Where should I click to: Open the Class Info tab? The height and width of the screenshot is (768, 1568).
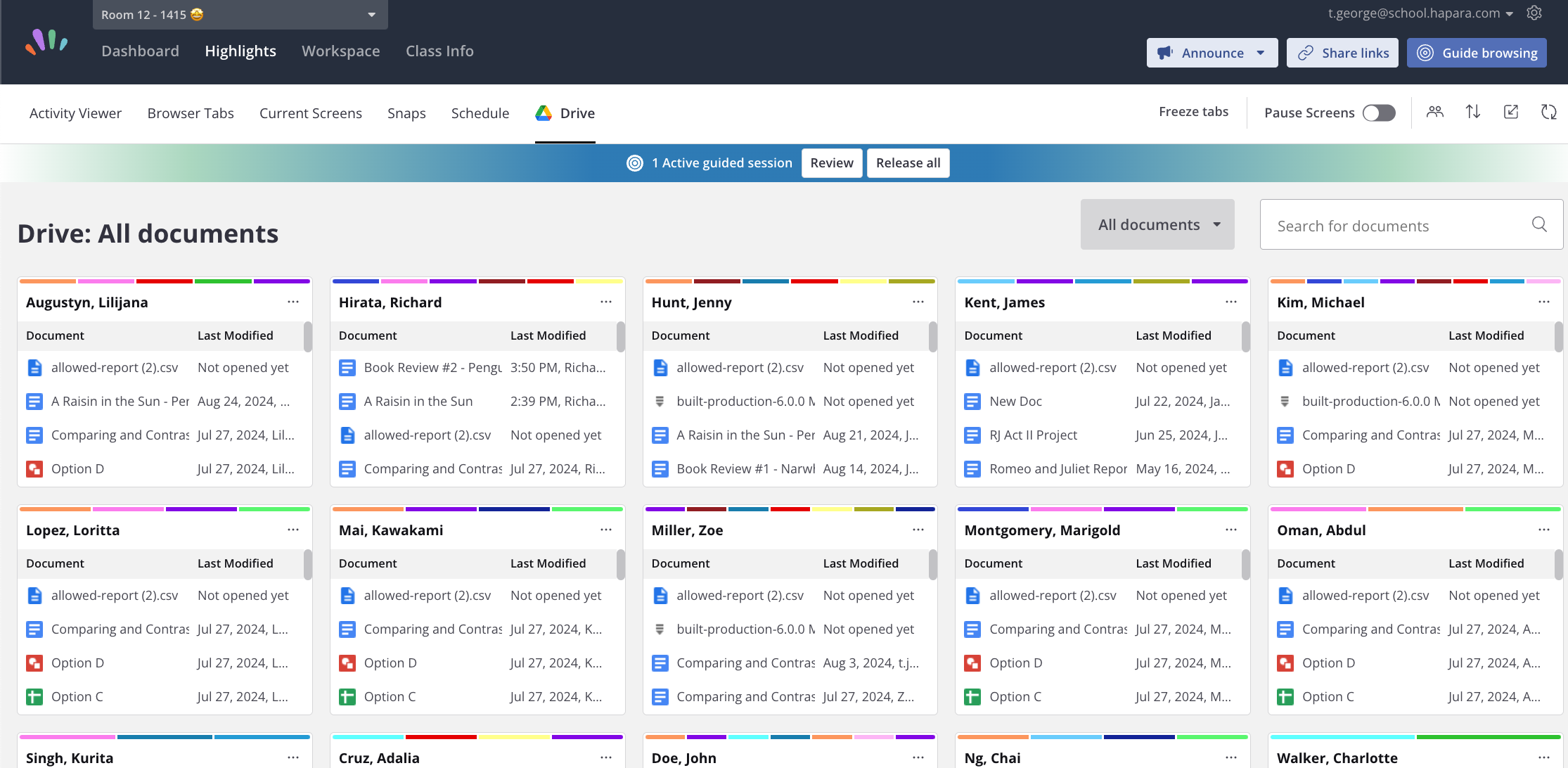point(439,51)
